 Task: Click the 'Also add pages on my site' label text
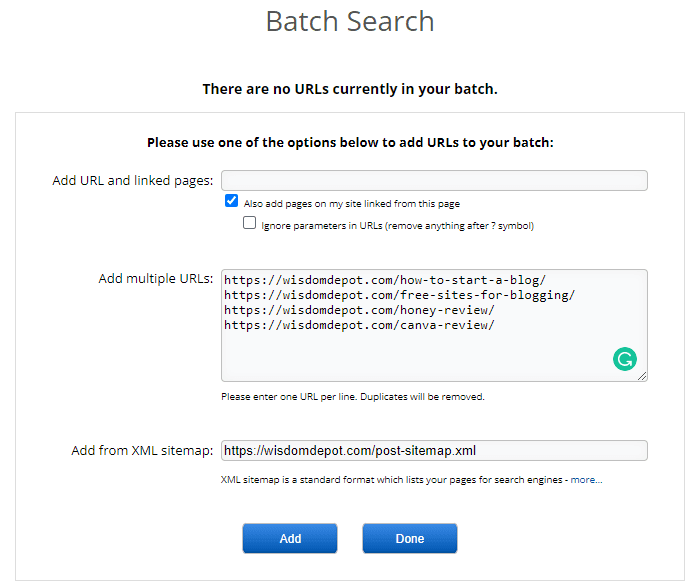(352, 204)
